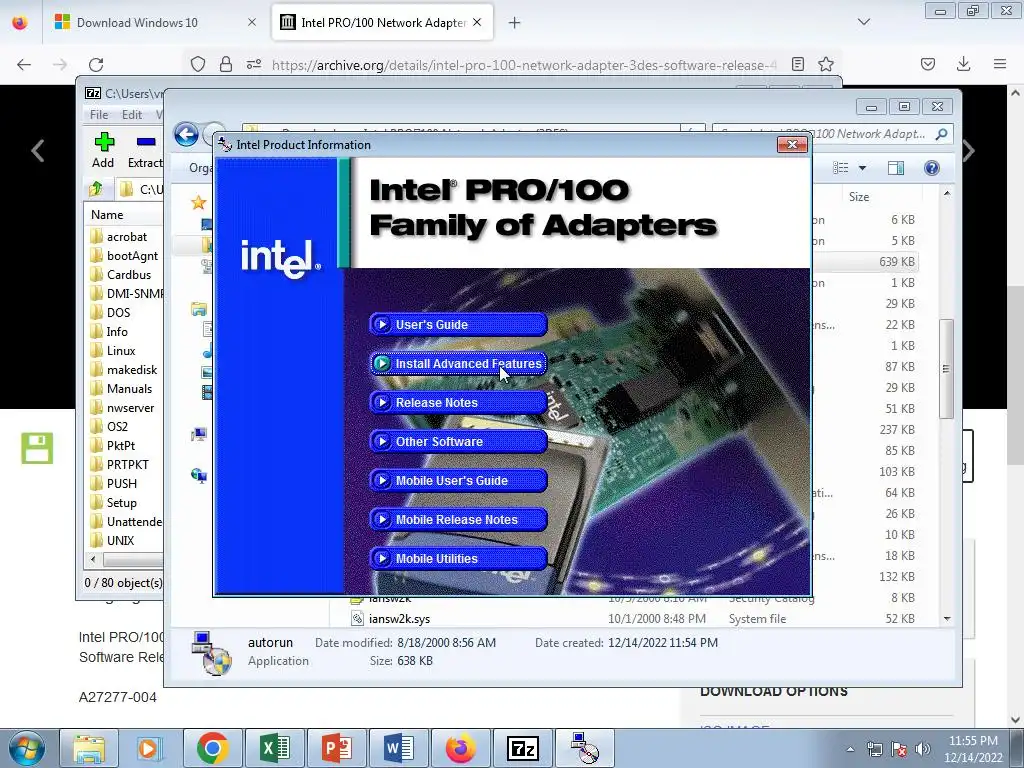Open Edit menu in 7-Zip
The image size is (1024, 768).
(x=132, y=114)
